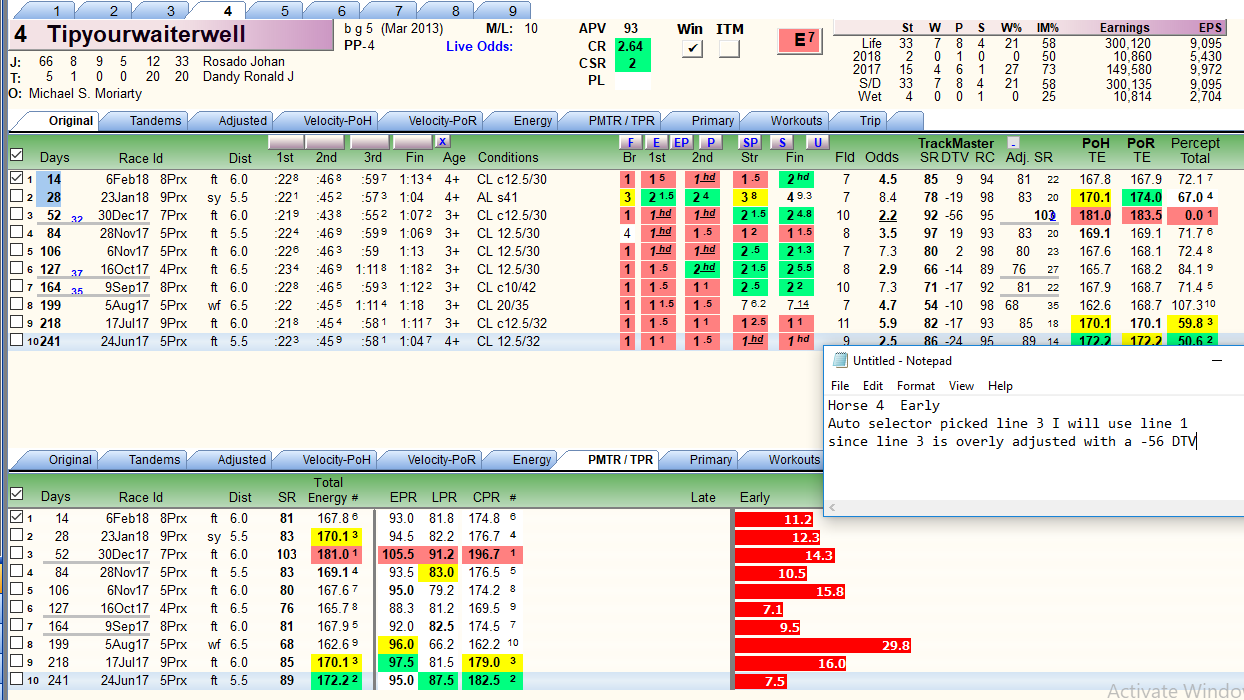The width and height of the screenshot is (1244, 700).
Task: Switch to horse tab 9
Action: [x=513, y=11]
